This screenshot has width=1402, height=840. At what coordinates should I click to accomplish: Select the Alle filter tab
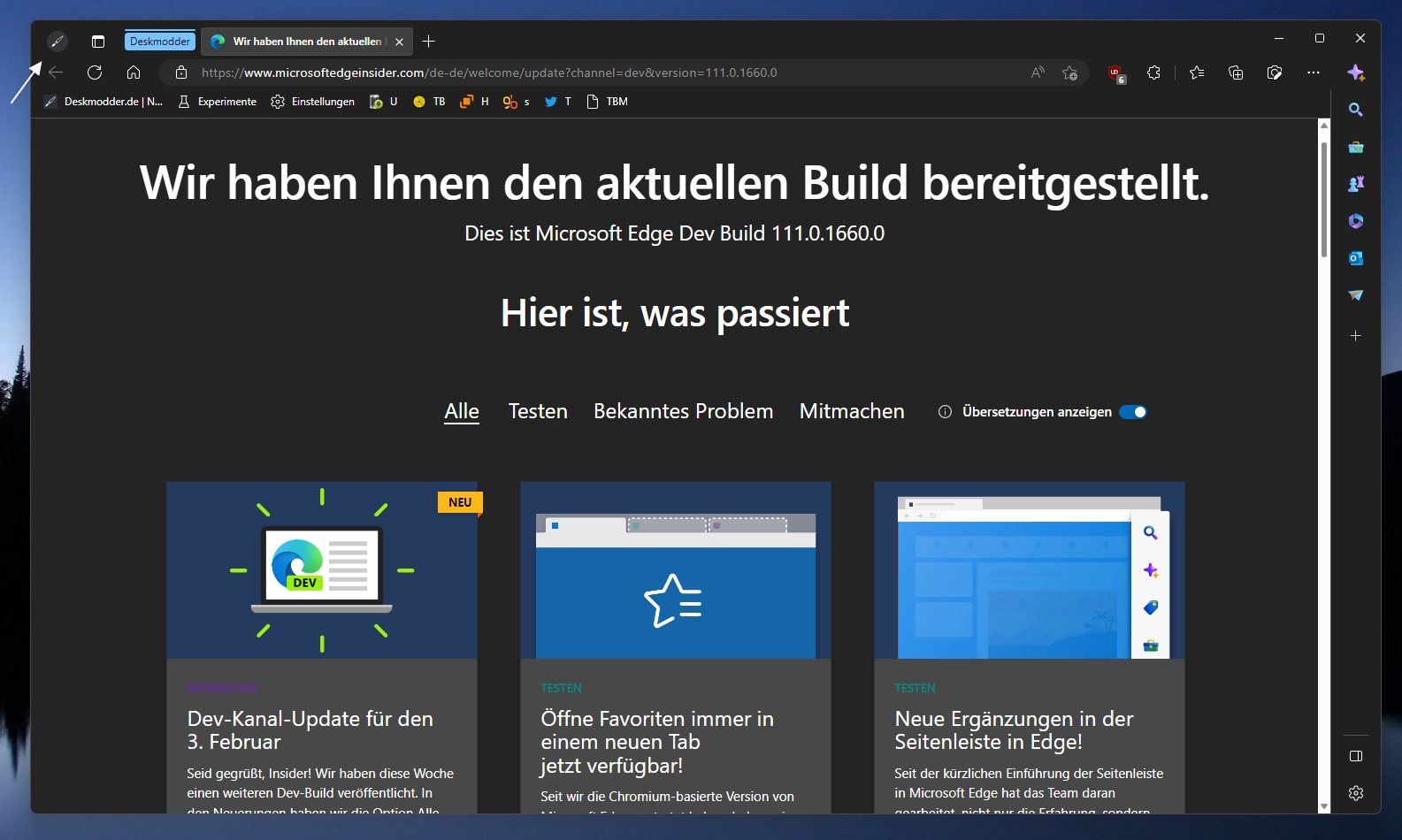tap(462, 411)
